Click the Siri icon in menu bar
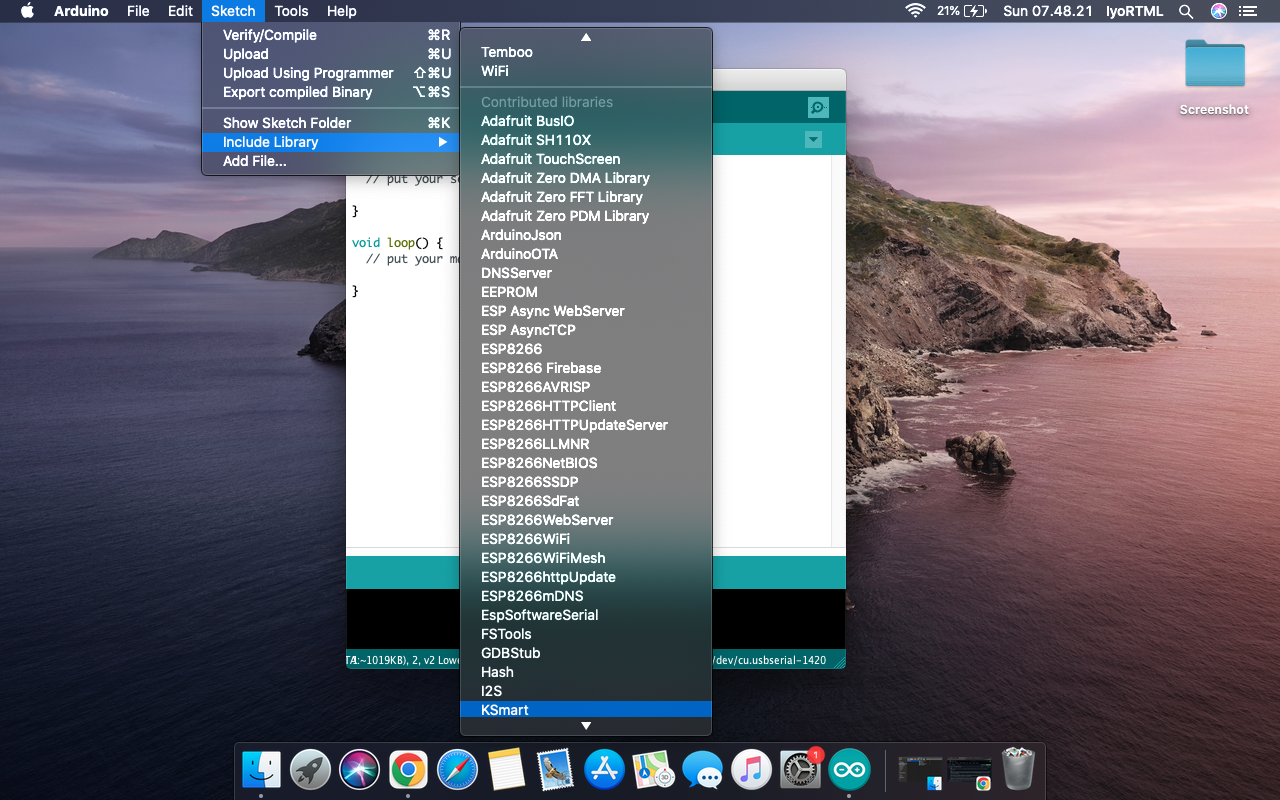This screenshot has width=1280, height=800. 1218,11
